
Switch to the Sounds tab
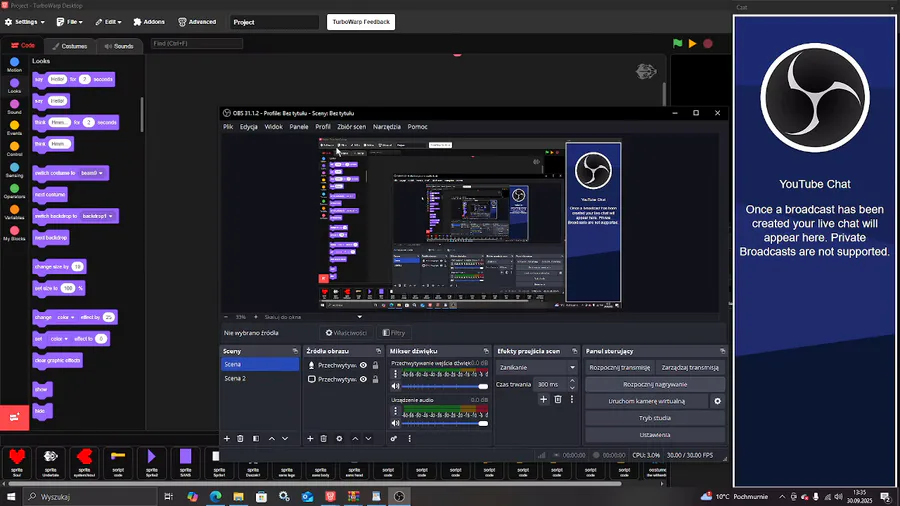[x=119, y=46]
